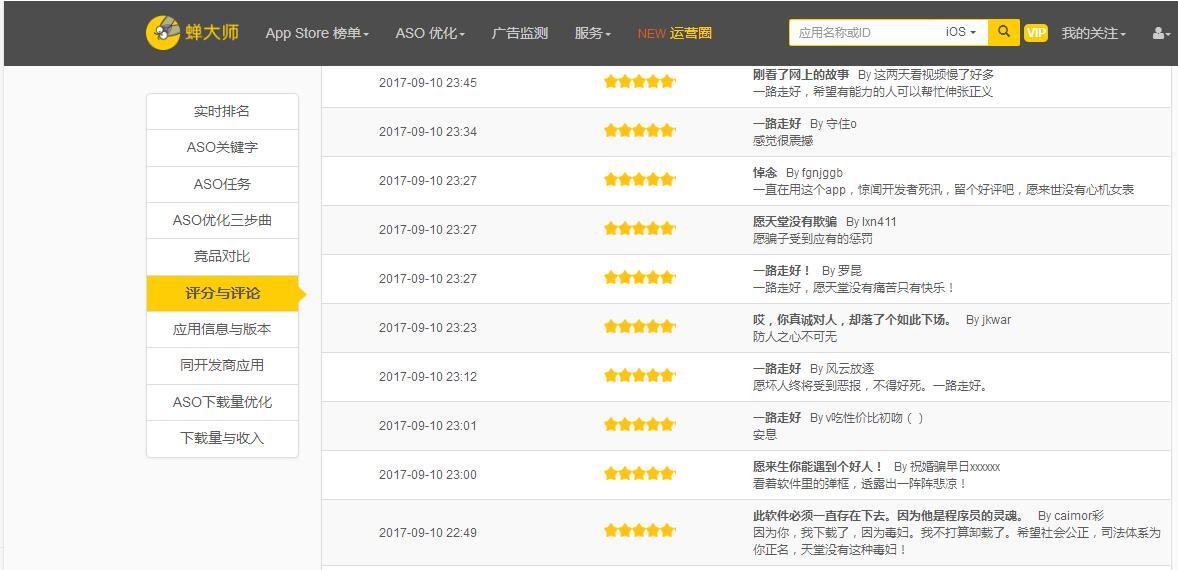Open 我的关注 dropdown

pyautogui.click(x=1093, y=33)
